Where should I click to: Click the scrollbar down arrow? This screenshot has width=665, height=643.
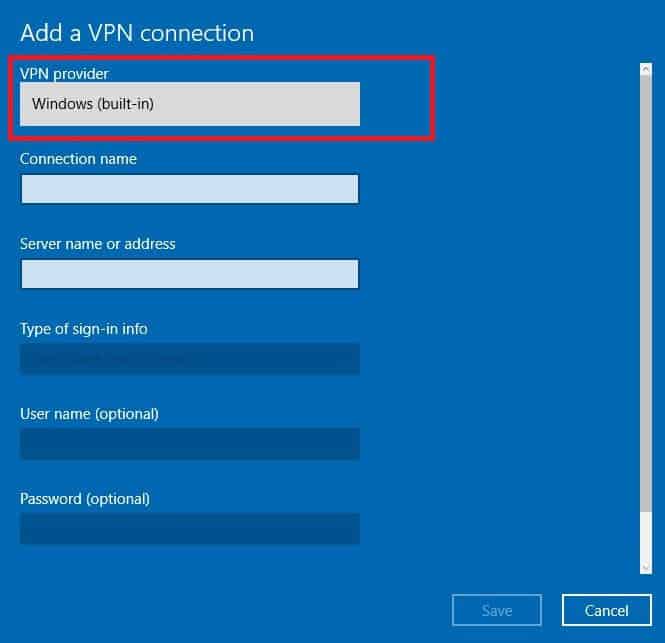(646, 568)
